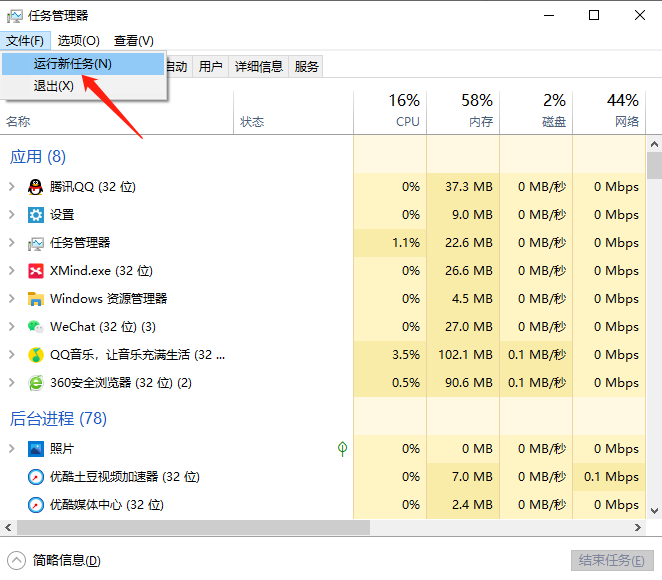Click the 360安全浏览器 icon
Viewport: 662px width, 580px height.
tap(36, 383)
